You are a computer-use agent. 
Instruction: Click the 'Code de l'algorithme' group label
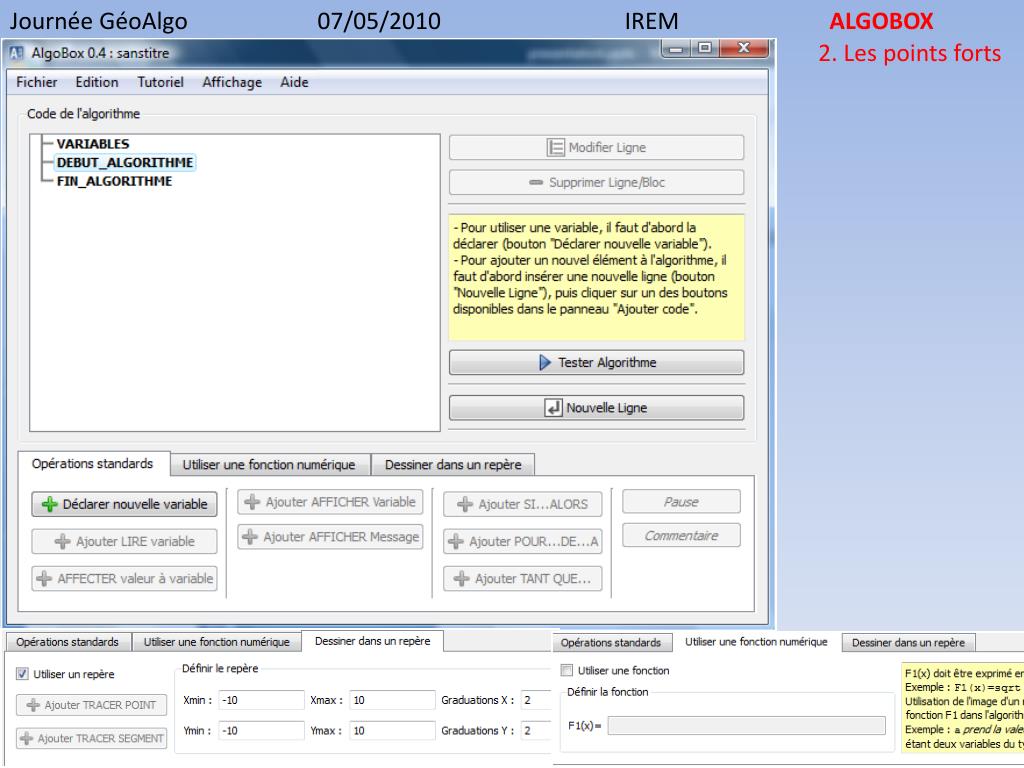click(84, 114)
